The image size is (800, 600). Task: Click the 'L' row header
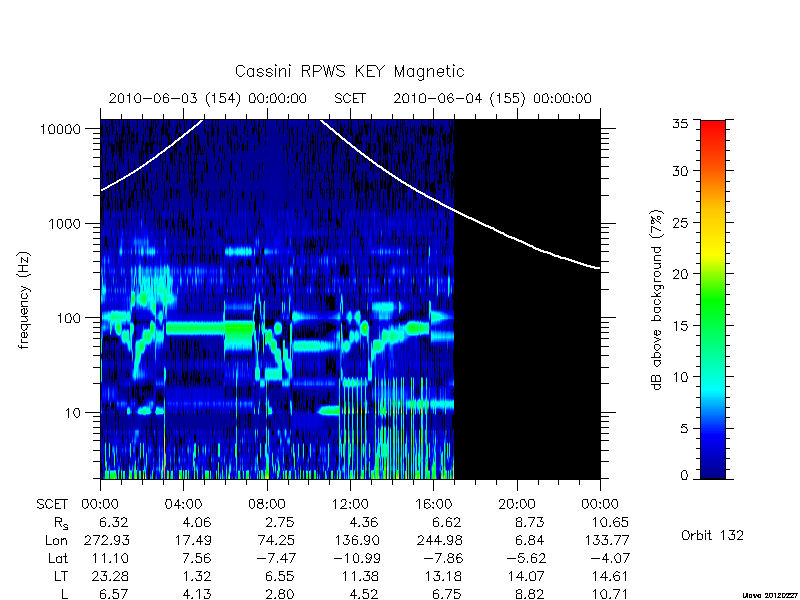(x=64, y=594)
